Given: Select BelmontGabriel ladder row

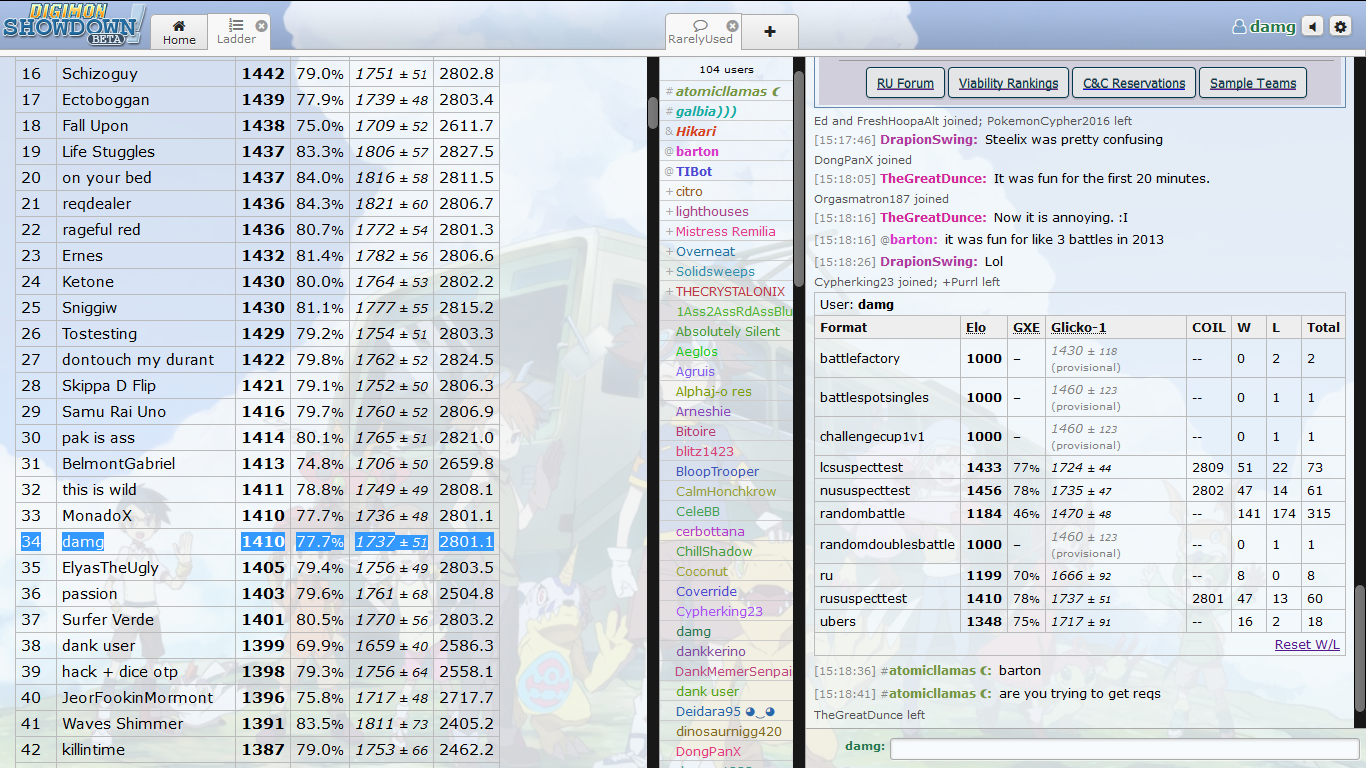Looking at the screenshot, I should coord(257,464).
